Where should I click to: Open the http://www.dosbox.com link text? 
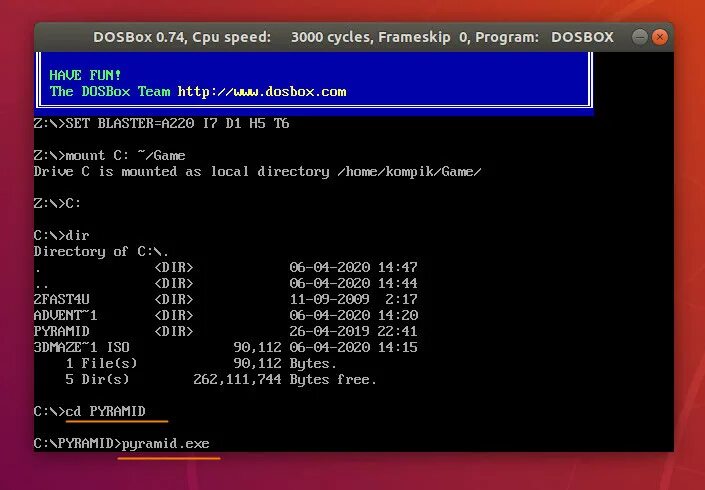point(262,92)
